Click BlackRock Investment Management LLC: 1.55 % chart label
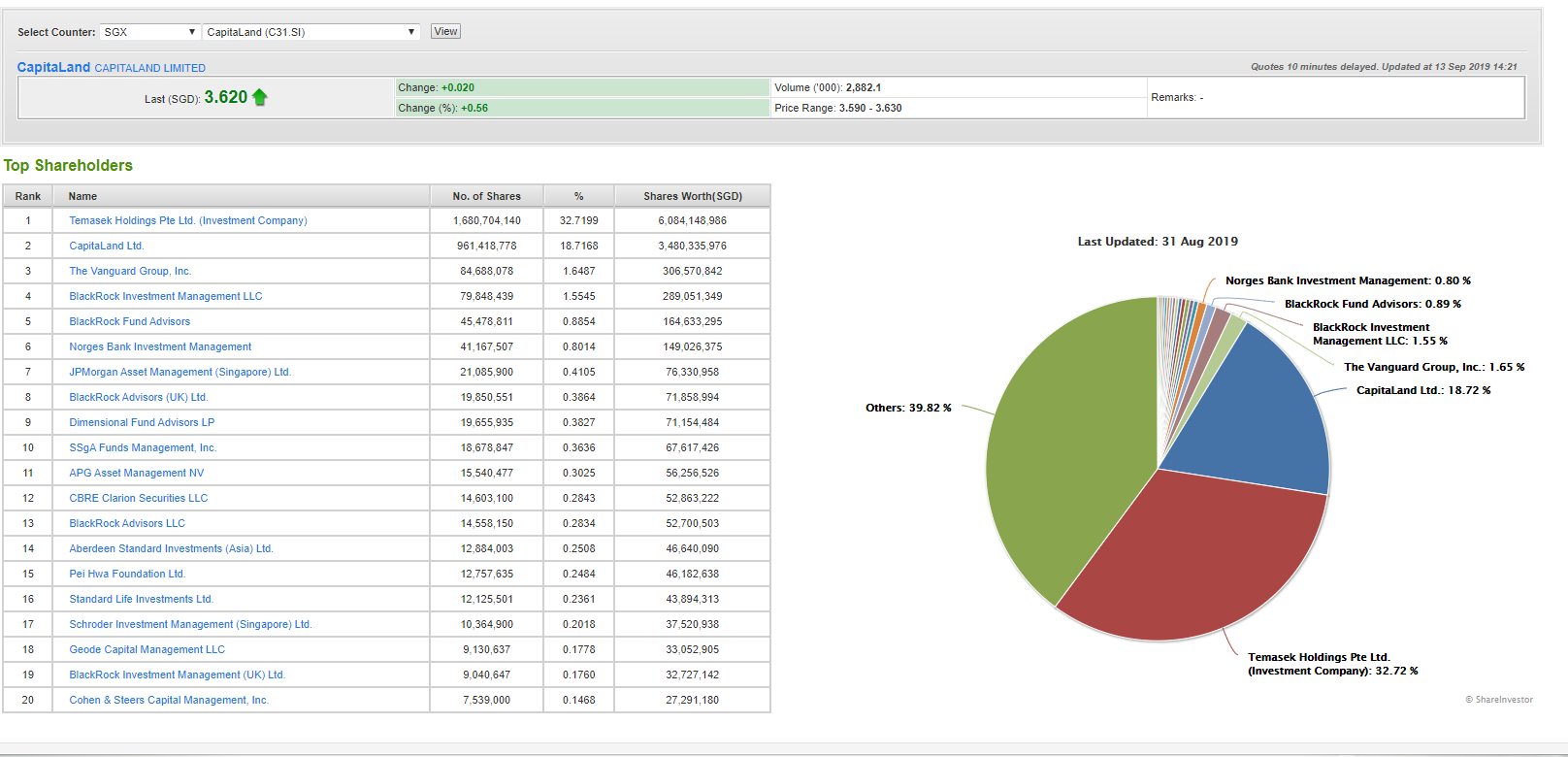The image size is (1568, 757). 1380,334
